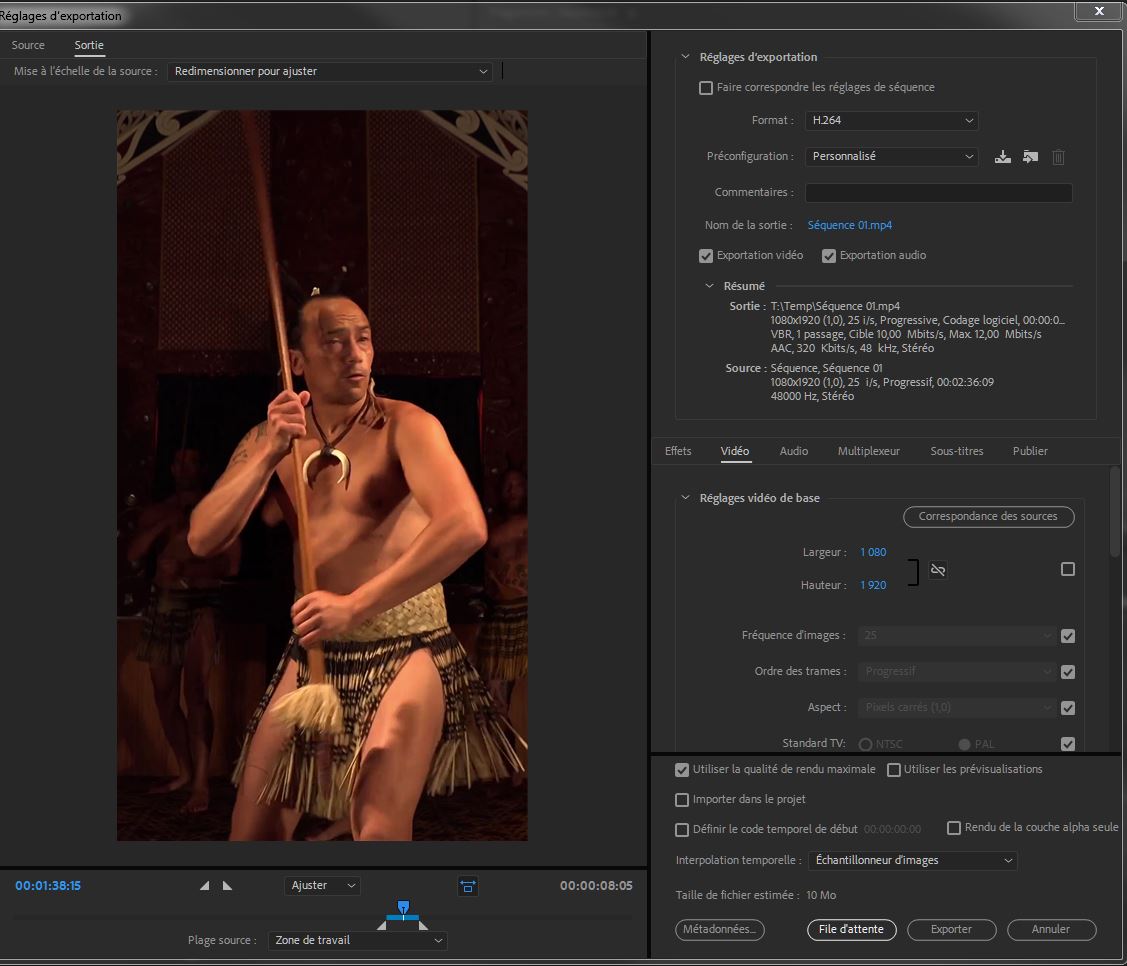Click the import preset icon
Image resolution: width=1127 pixels, height=966 pixels.
(1030, 157)
